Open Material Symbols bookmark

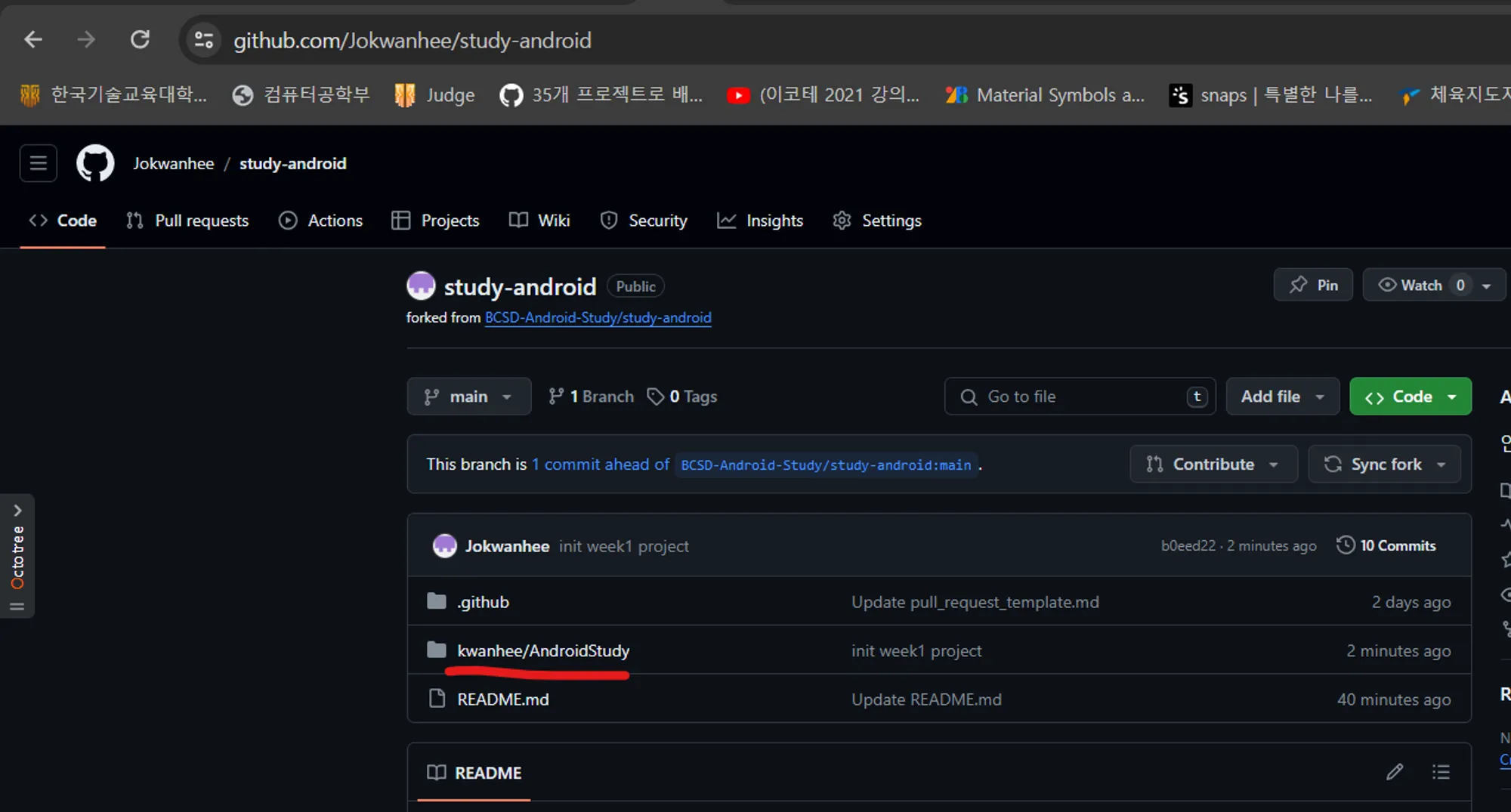1046,95
